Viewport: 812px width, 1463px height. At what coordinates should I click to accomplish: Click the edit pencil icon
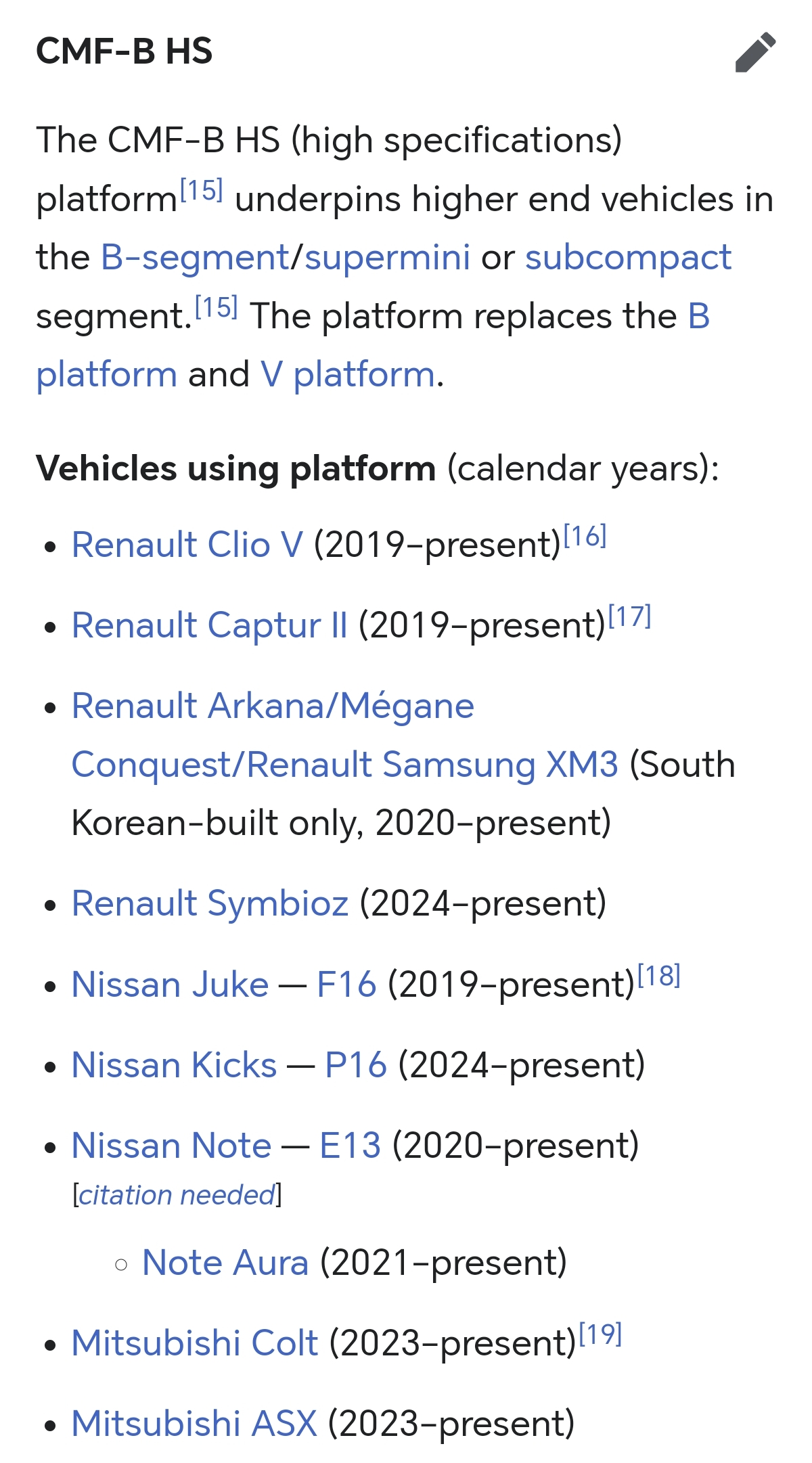[755, 52]
